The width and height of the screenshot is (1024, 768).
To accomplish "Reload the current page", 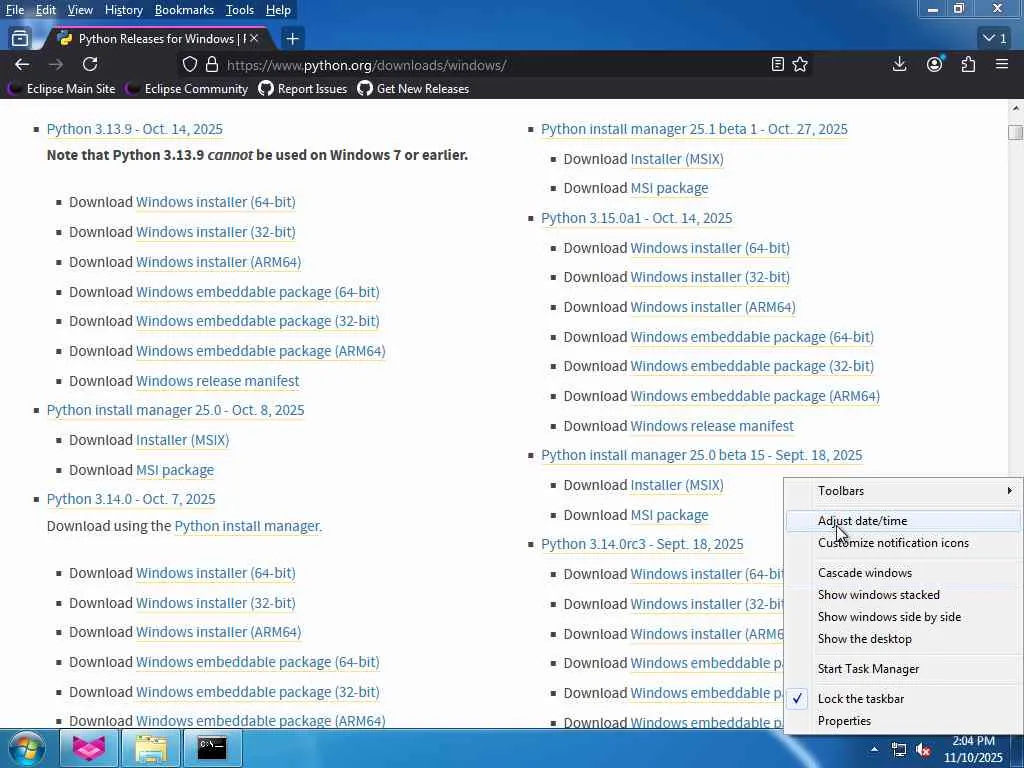I will pos(90,64).
